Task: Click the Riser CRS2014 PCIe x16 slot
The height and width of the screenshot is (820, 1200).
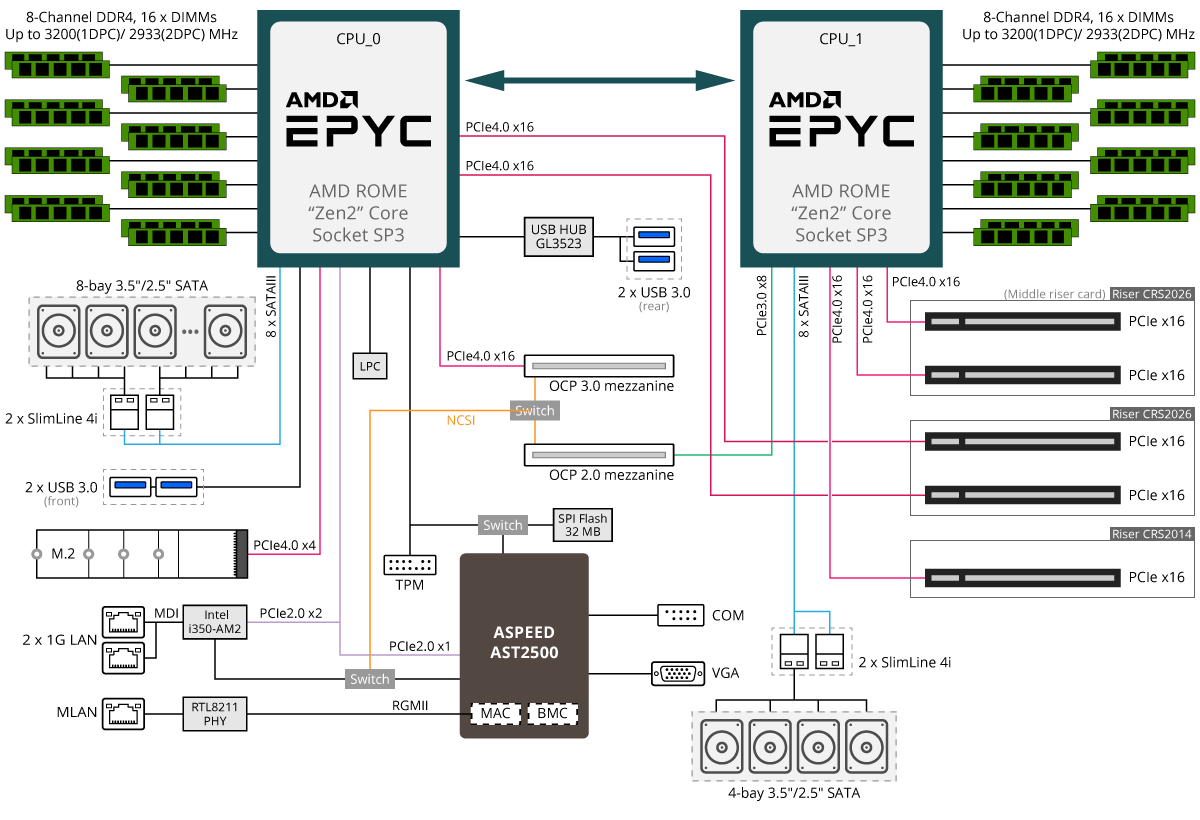Action: point(1022,577)
